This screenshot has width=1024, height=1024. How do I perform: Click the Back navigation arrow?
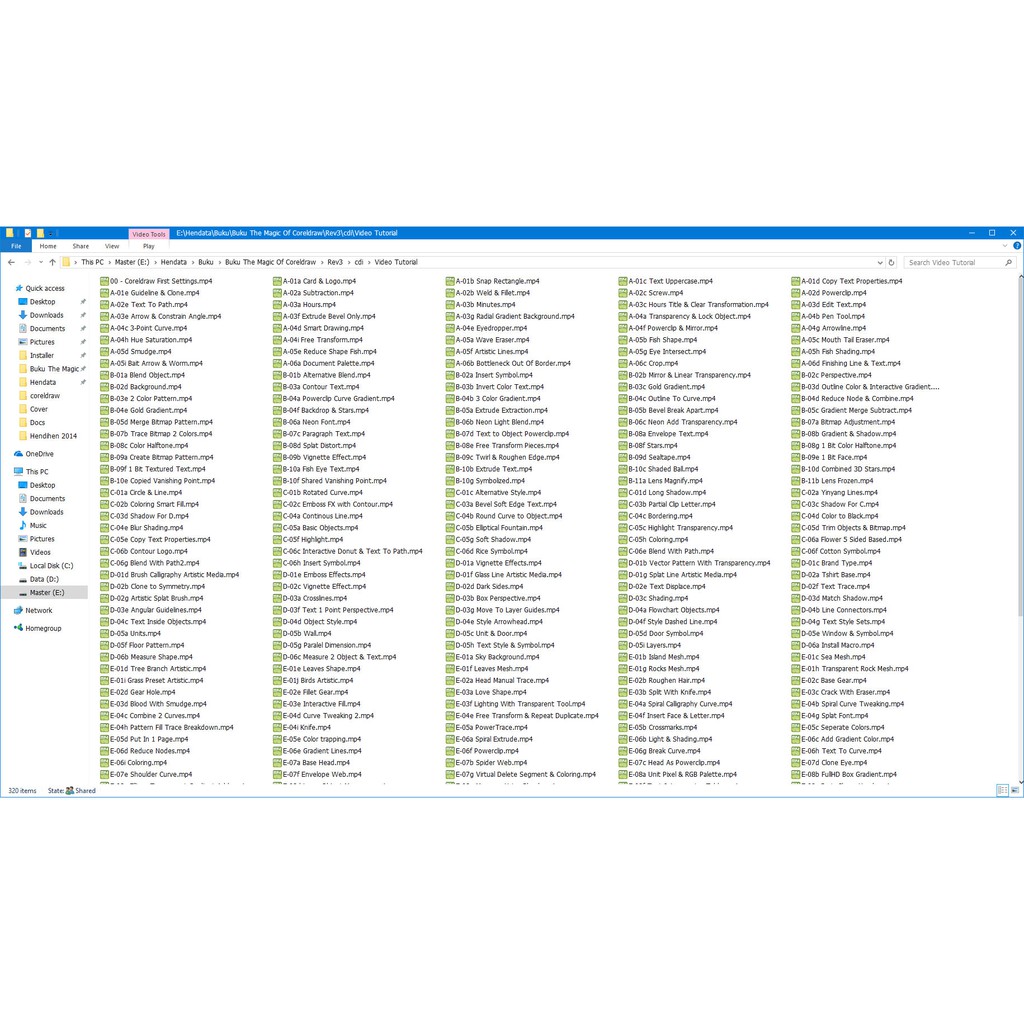pos(11,262)
